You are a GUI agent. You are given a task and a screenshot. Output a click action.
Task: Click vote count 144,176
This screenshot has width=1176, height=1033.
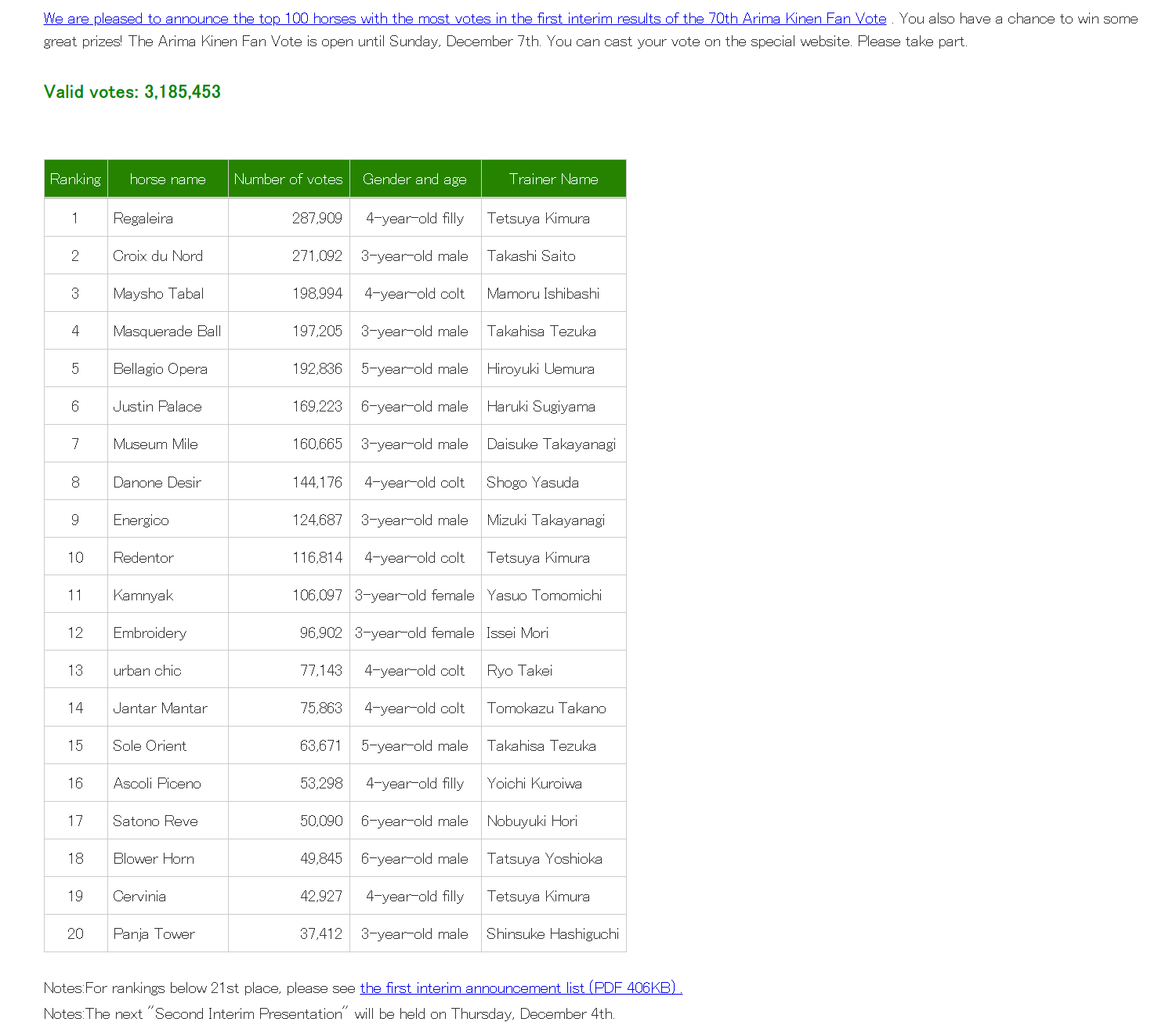click(x=317, y=482)
